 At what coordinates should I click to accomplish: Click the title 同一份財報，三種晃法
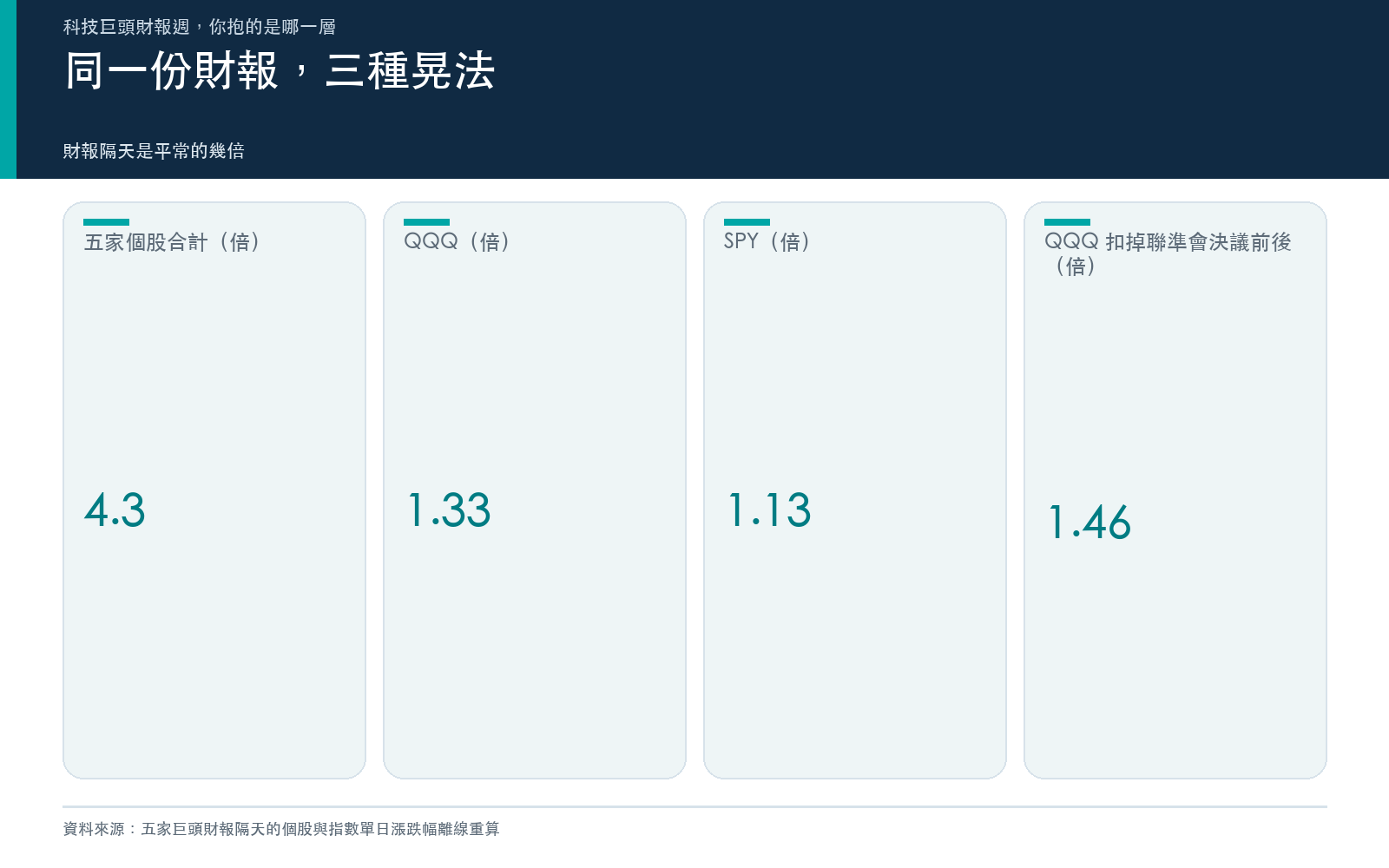(280, 70)
